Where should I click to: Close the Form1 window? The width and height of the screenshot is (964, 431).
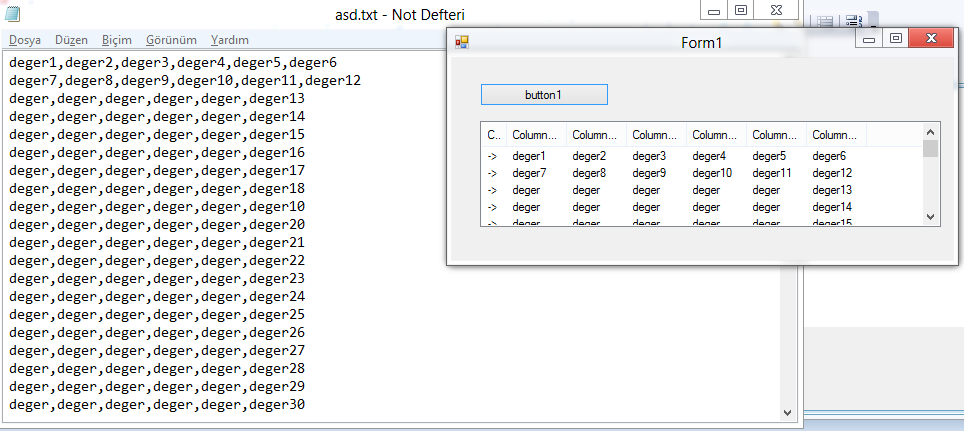click(x=932, y=40)
